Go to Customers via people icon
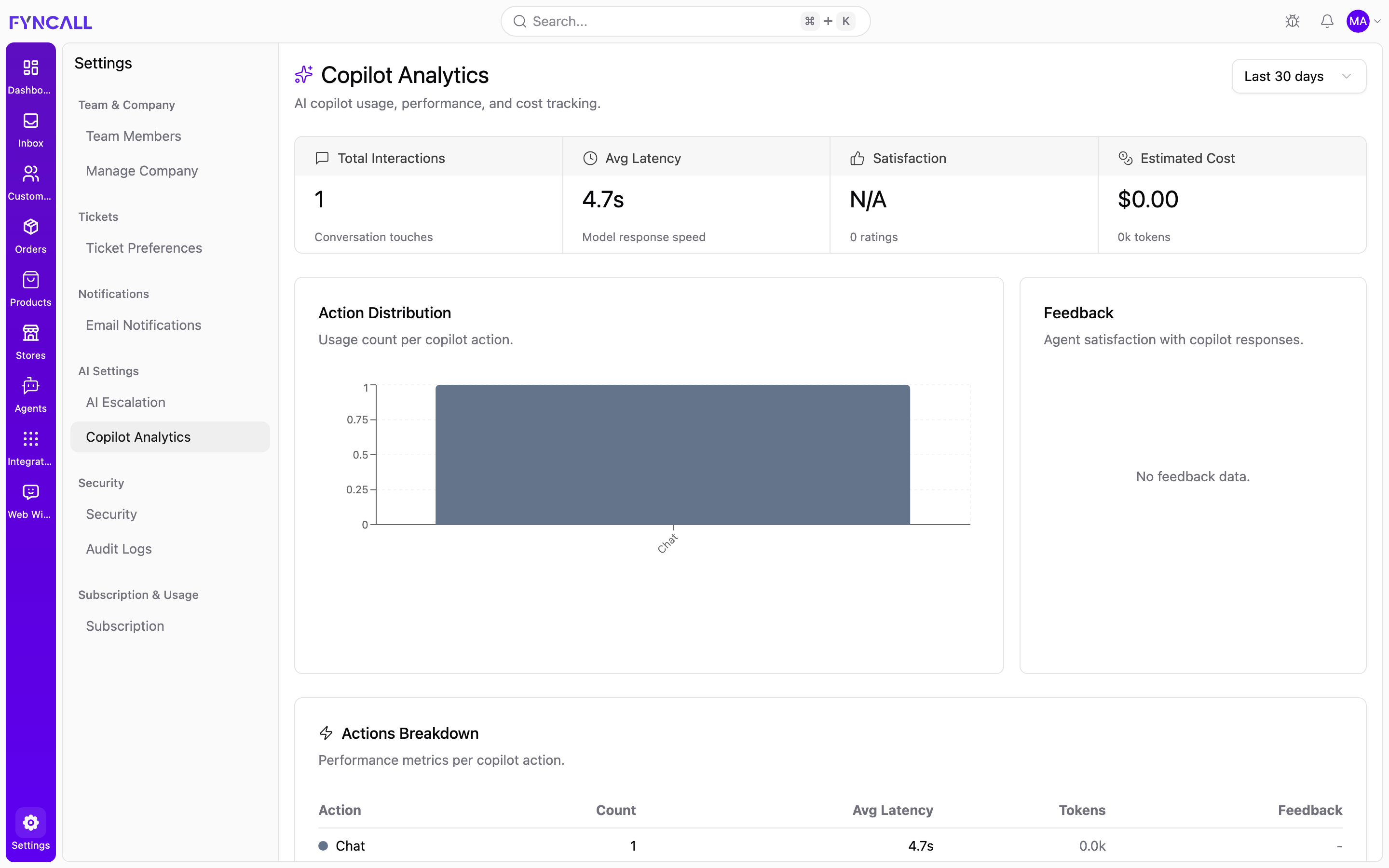This screenshot has height=868, width=1389. tap(30, 174)
